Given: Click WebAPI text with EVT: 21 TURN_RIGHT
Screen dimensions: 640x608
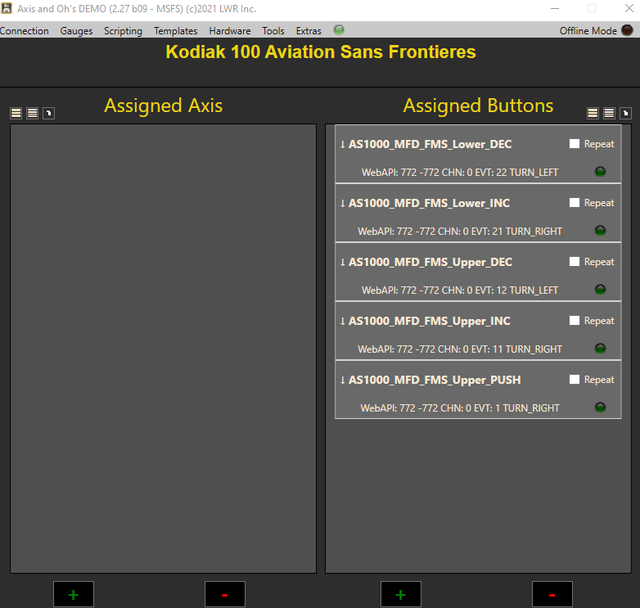Looking at the screenshot, I should (x=460, y=231).
